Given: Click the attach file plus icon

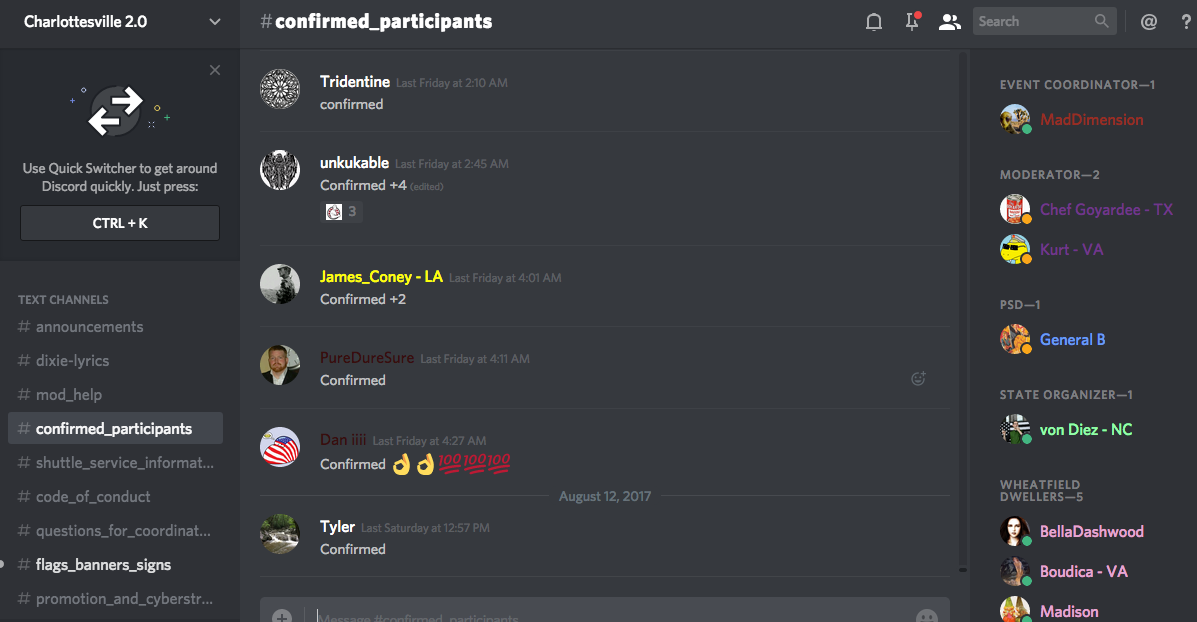Looking at the screenshot, I should point(282,616).
